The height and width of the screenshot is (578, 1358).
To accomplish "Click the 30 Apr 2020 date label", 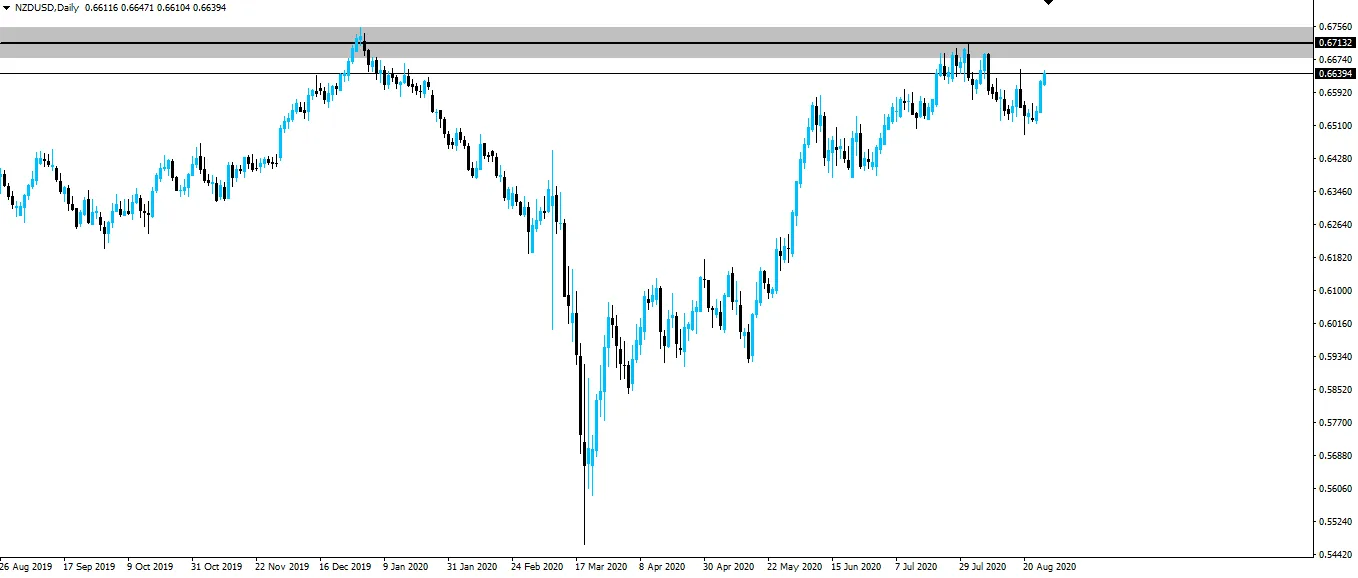I will [x=727, y=567].
